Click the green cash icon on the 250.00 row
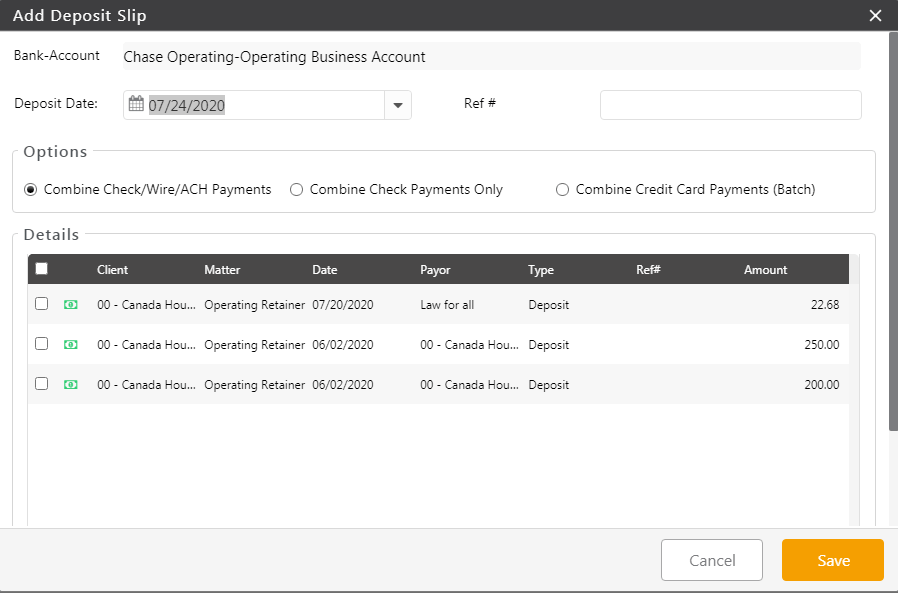Screen dimensions: 898x593 (x=70, y=344)
